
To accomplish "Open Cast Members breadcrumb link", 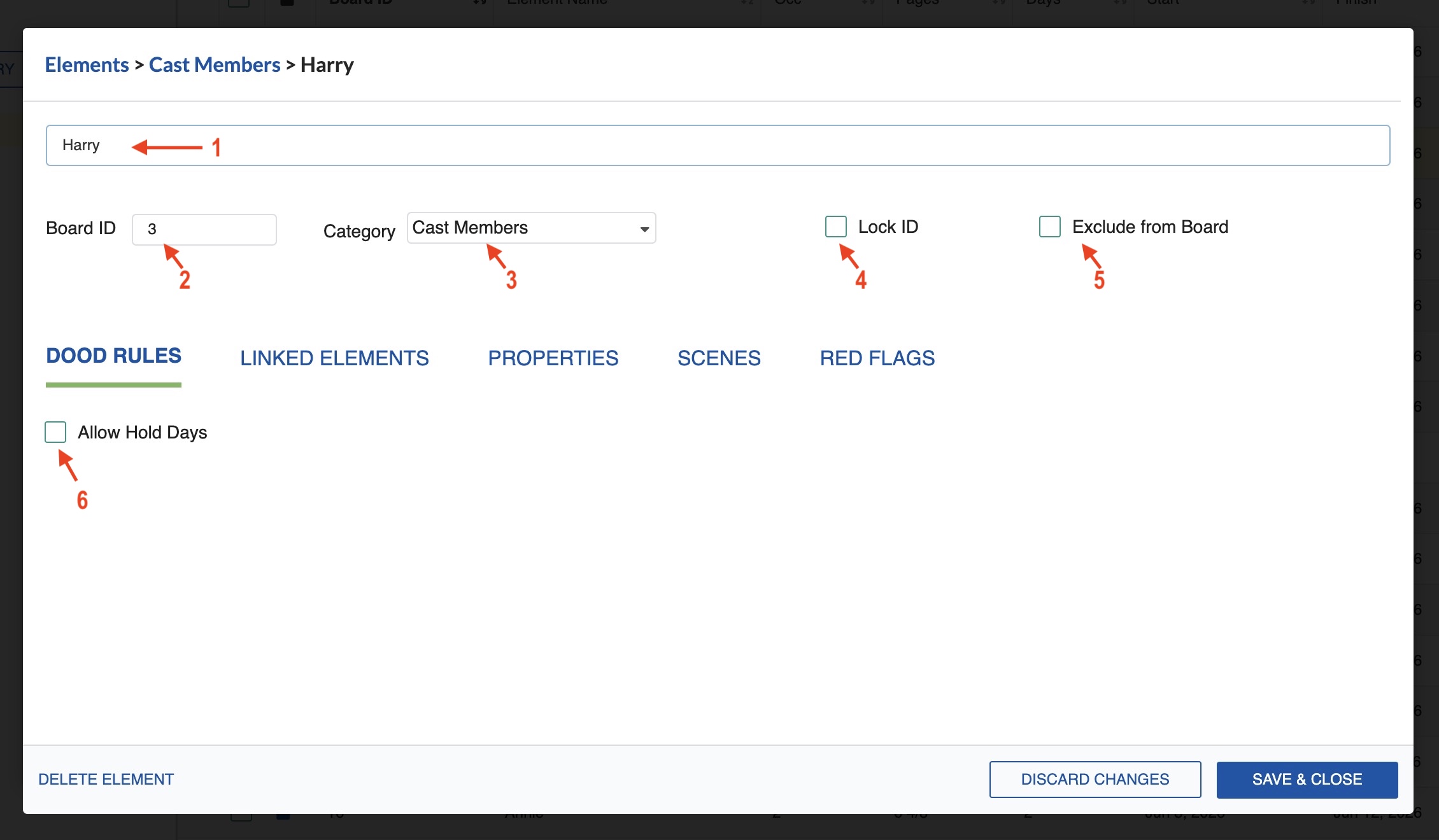I will (215, 65).
